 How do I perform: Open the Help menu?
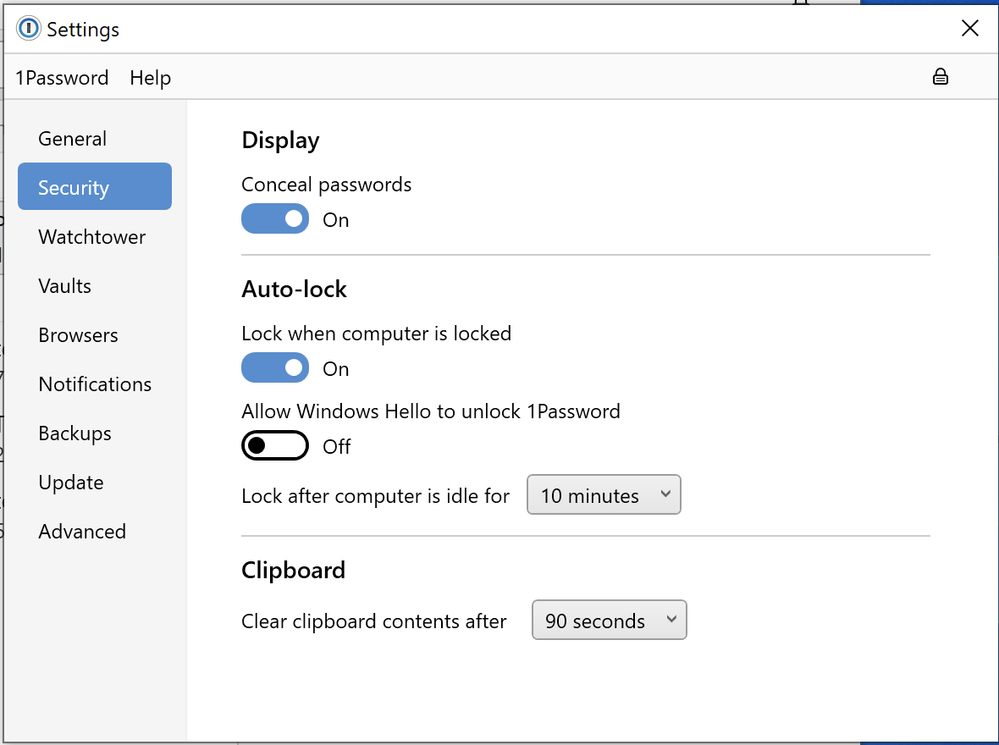coord(150,78)
